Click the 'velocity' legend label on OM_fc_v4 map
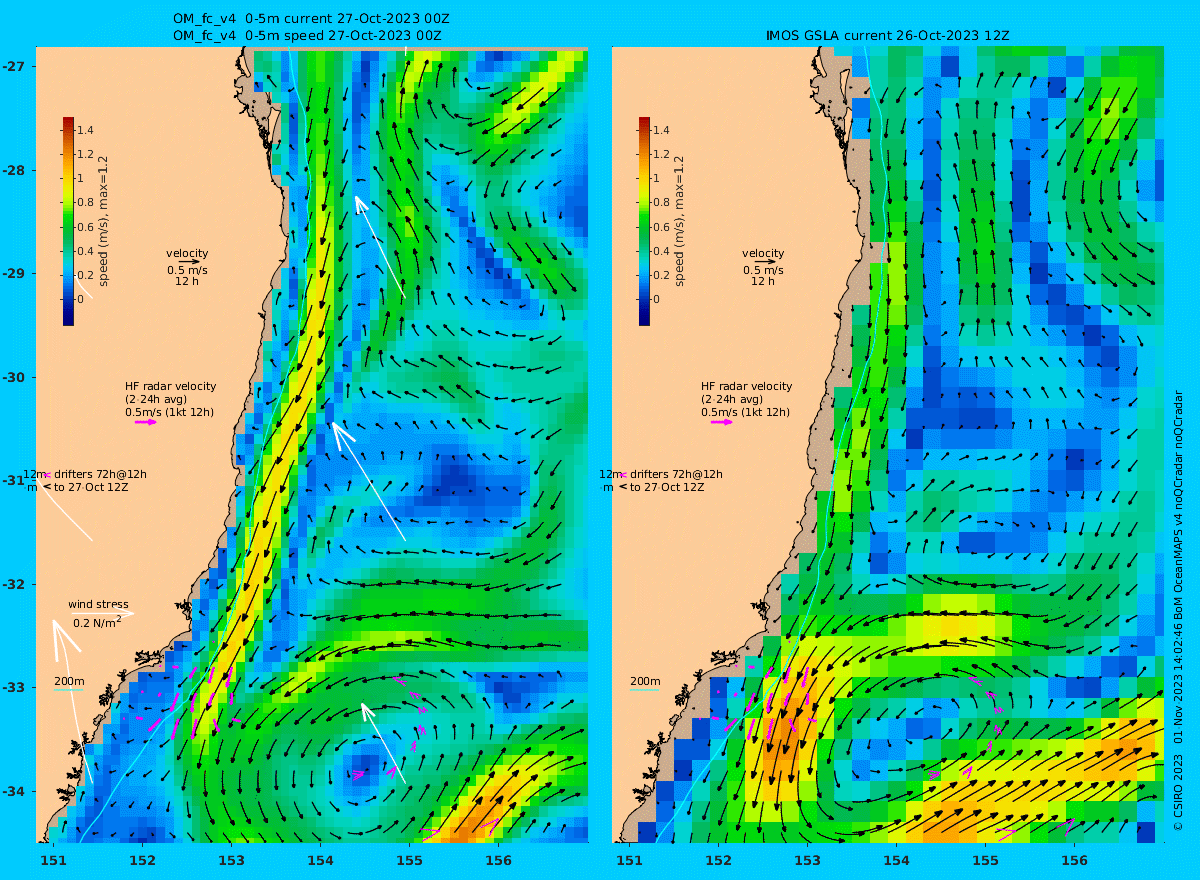The height and width of the screenshot is (880, 1200). 187,253
